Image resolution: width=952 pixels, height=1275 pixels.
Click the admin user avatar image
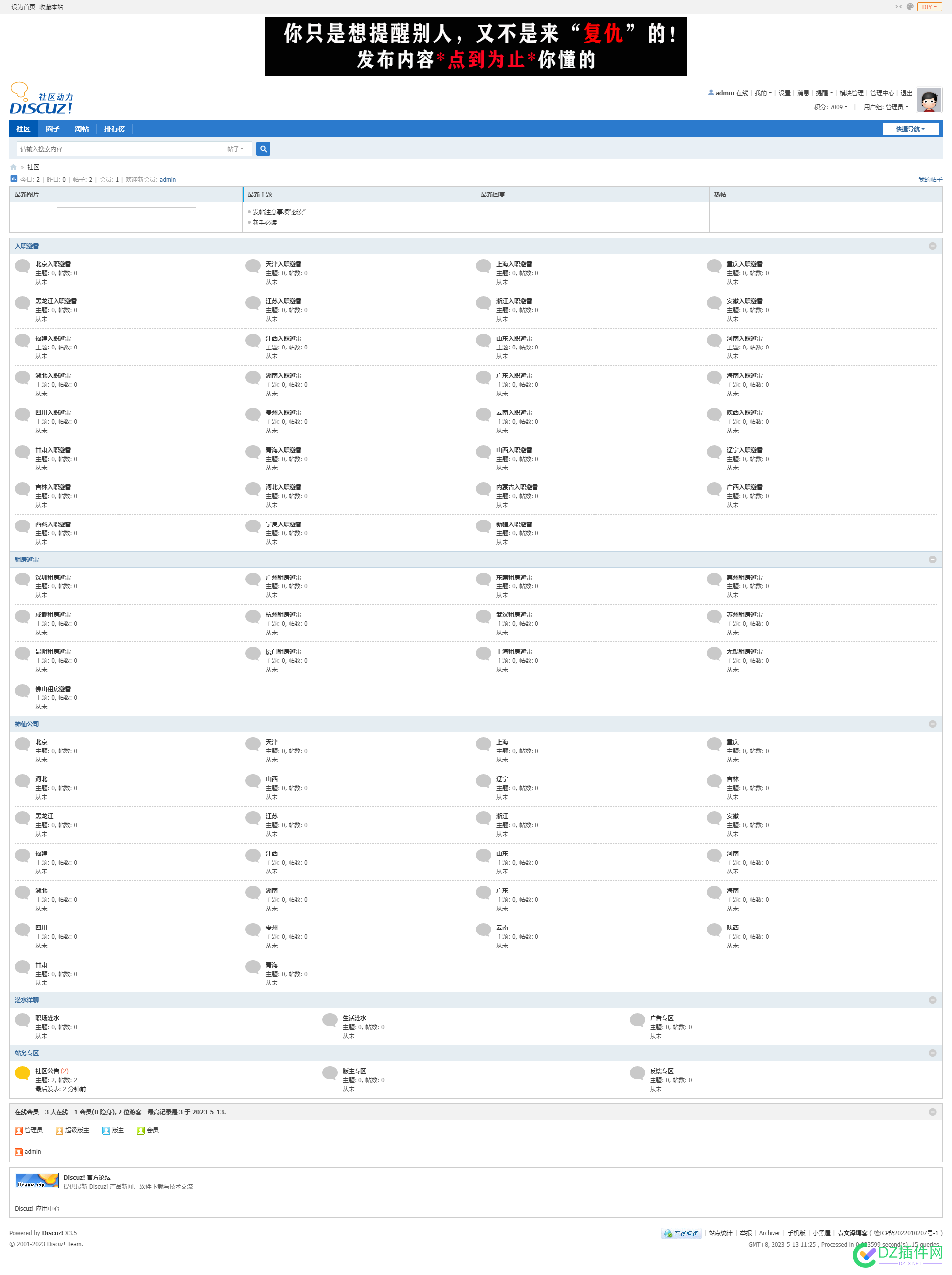point(929,100)
